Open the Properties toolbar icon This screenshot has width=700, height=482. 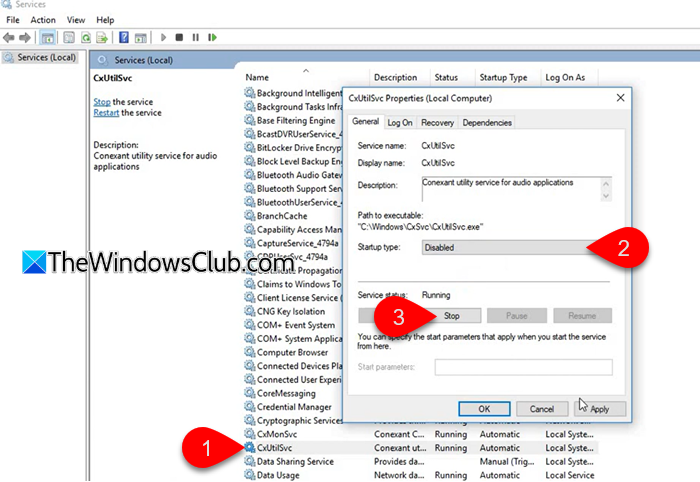(69, 37)
